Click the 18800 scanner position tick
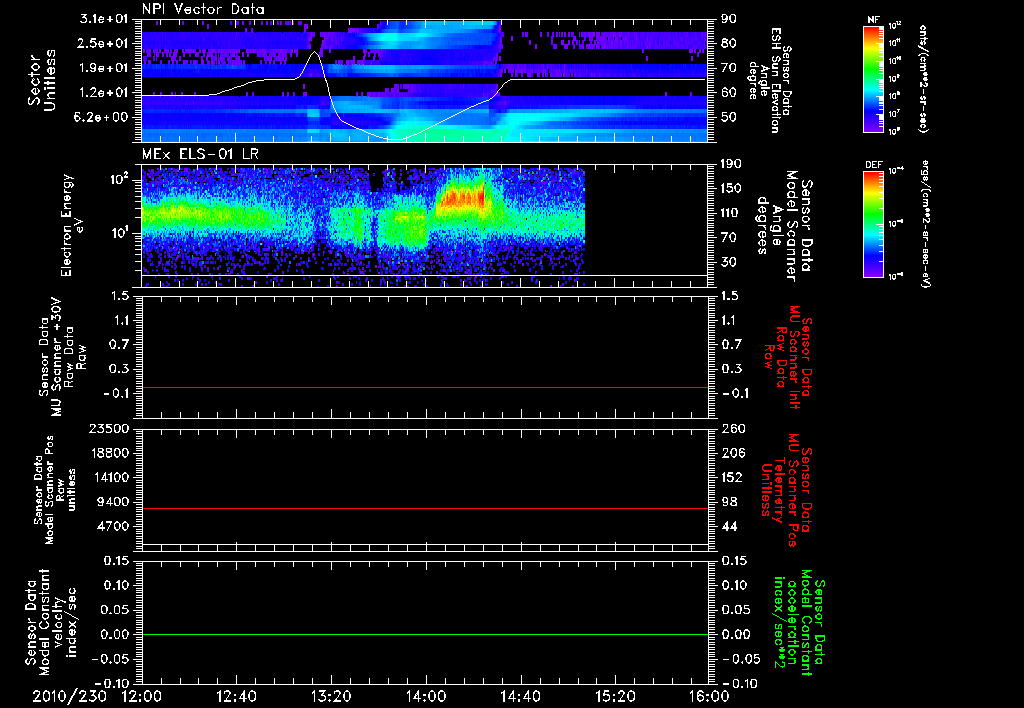 (x=109, y=453)
